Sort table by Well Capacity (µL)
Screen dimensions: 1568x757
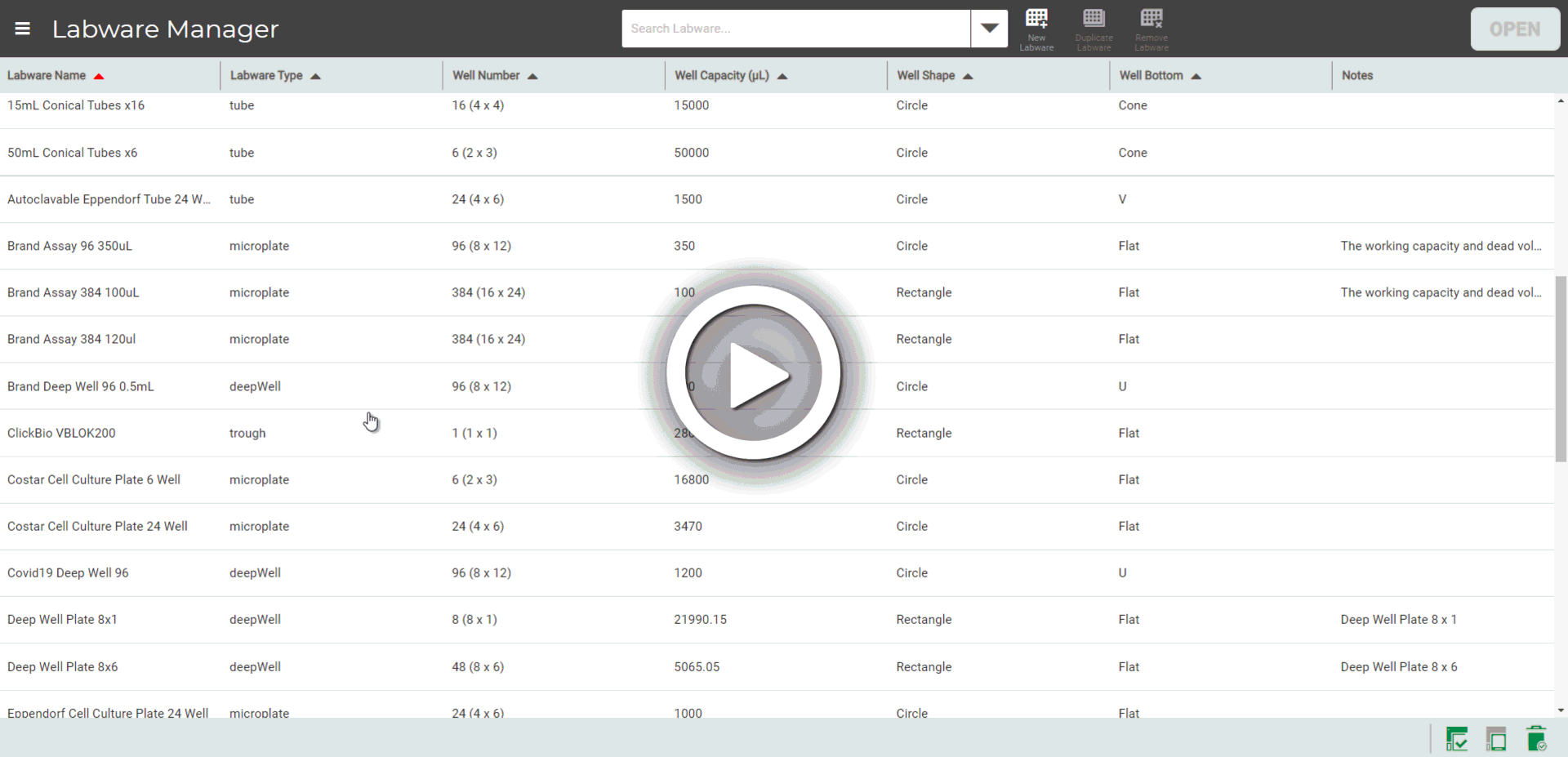pyautogui.click(x=722, y=75)
